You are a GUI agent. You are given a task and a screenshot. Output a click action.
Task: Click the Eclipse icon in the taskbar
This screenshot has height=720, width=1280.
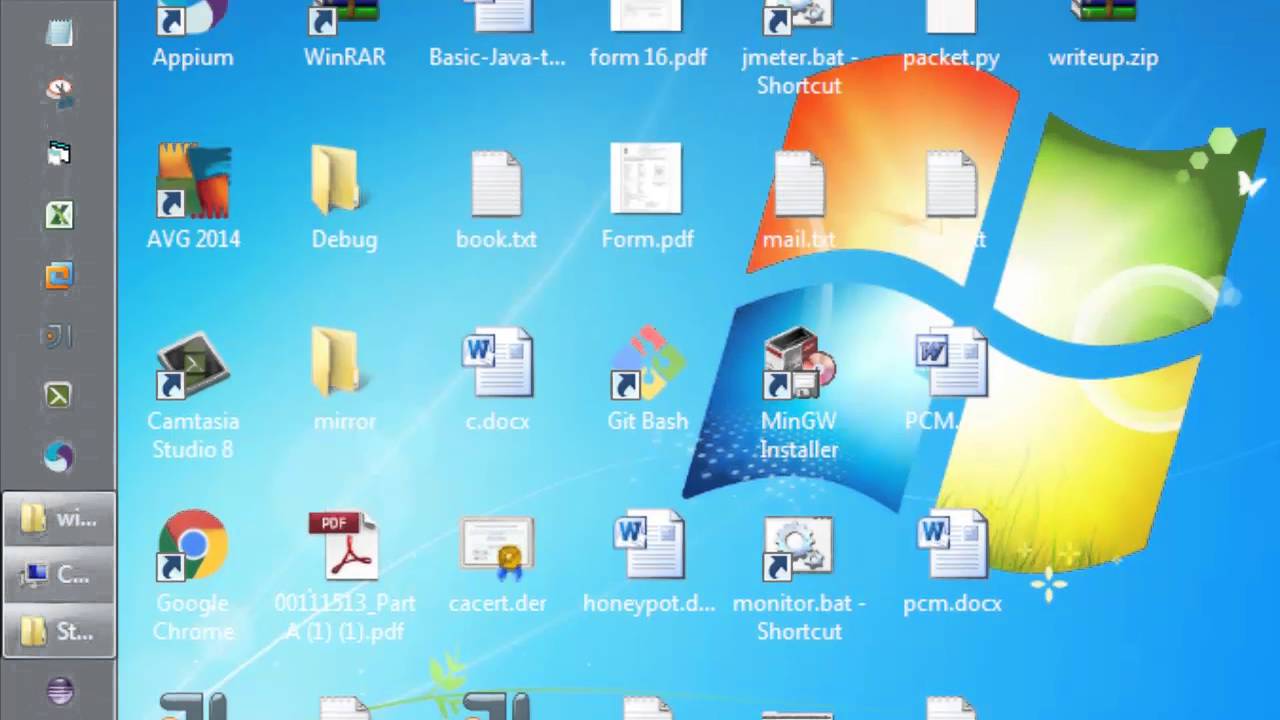click(59, 691)
